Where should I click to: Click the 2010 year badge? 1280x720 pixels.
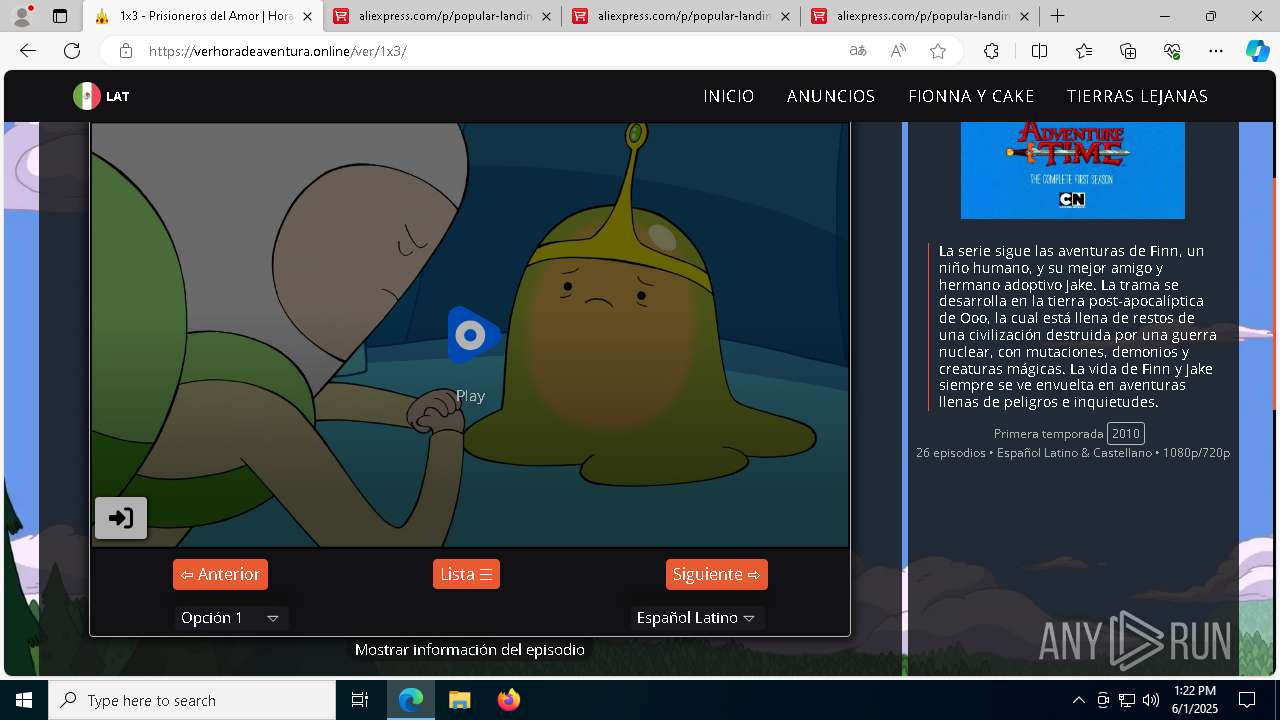point(1126,433)
